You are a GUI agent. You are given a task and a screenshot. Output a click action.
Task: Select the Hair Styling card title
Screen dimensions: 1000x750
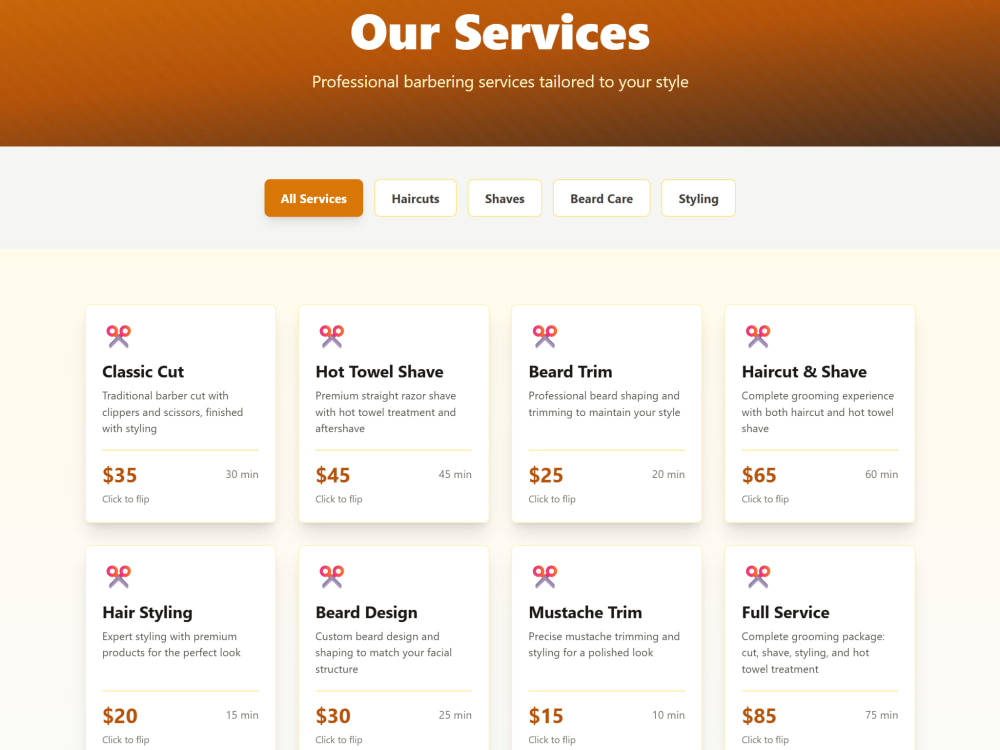(x=147, y=612)
